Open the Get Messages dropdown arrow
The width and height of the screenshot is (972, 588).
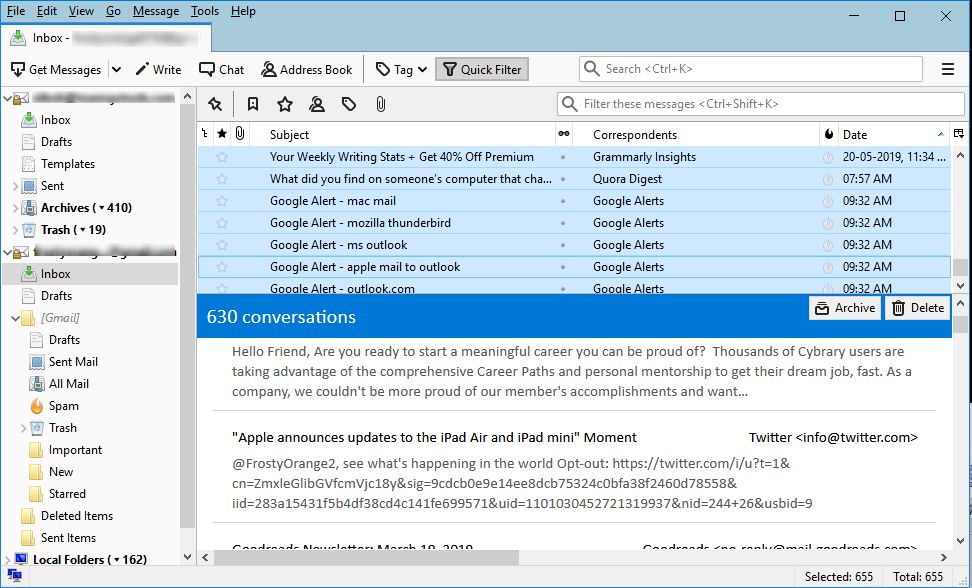117,69
